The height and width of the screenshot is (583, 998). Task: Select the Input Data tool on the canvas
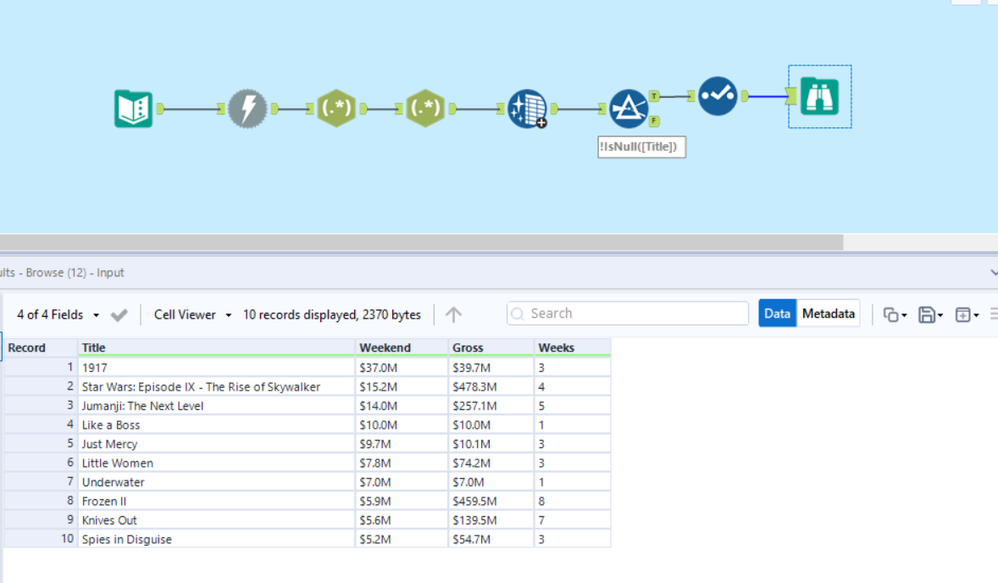tap(133, 108)
